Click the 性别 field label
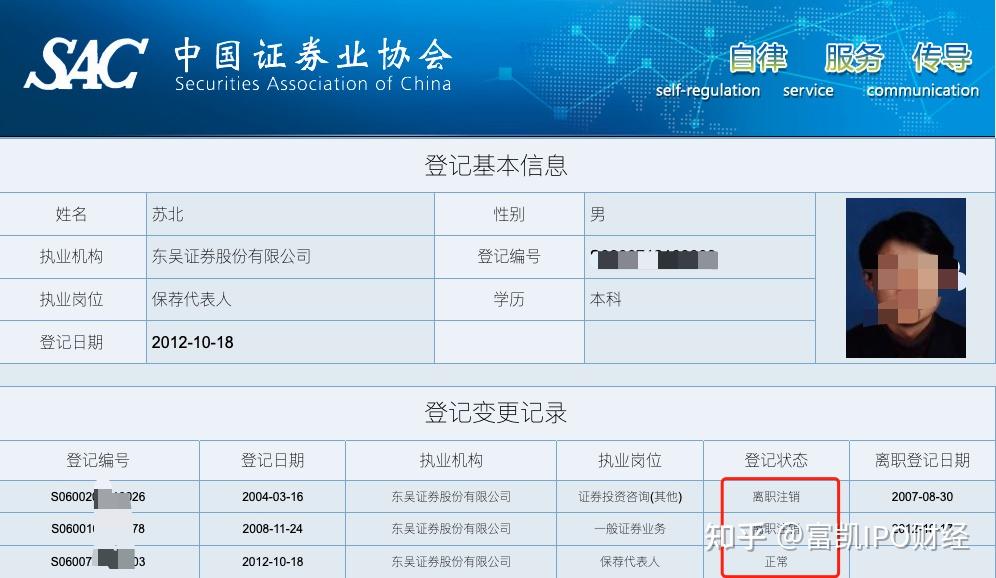This screenshot has width=996, height=578. click(509, 214)
